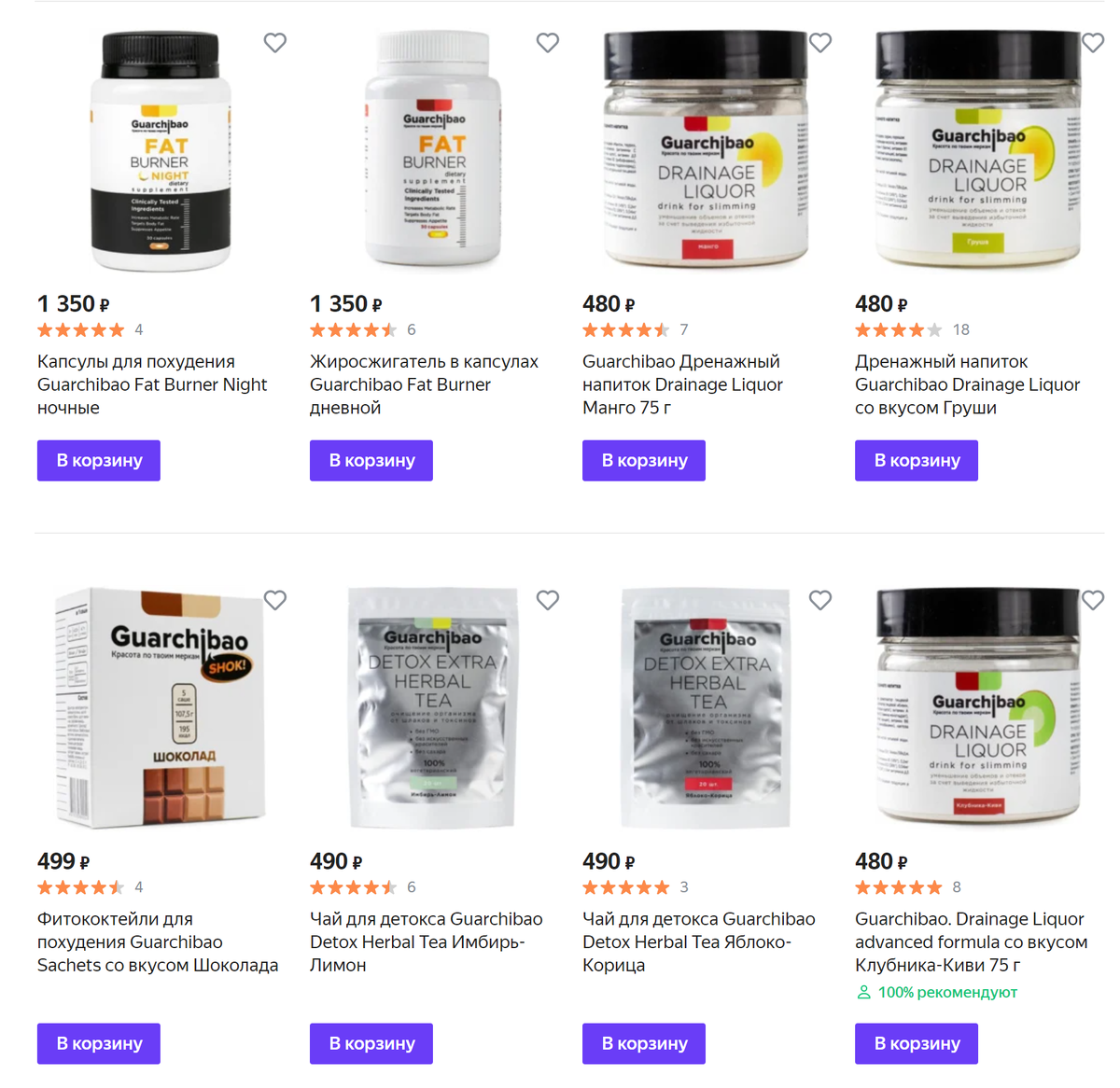Add Drainage Liquor Mango to cart
Image resolution: width=1120 pixels, height=1088 pixels.
(644, 460)
